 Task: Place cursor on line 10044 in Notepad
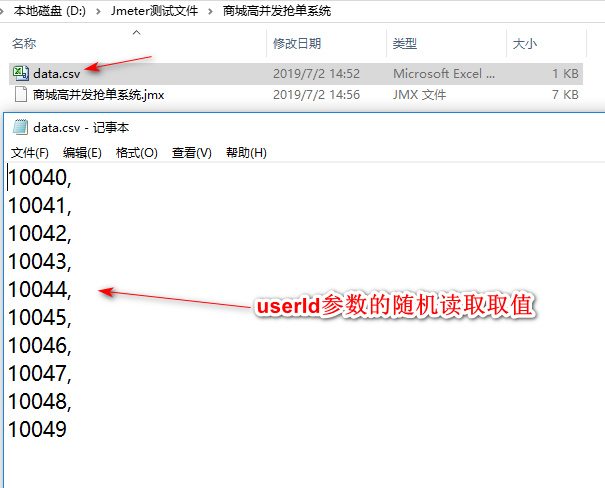[x=40, y=290]
